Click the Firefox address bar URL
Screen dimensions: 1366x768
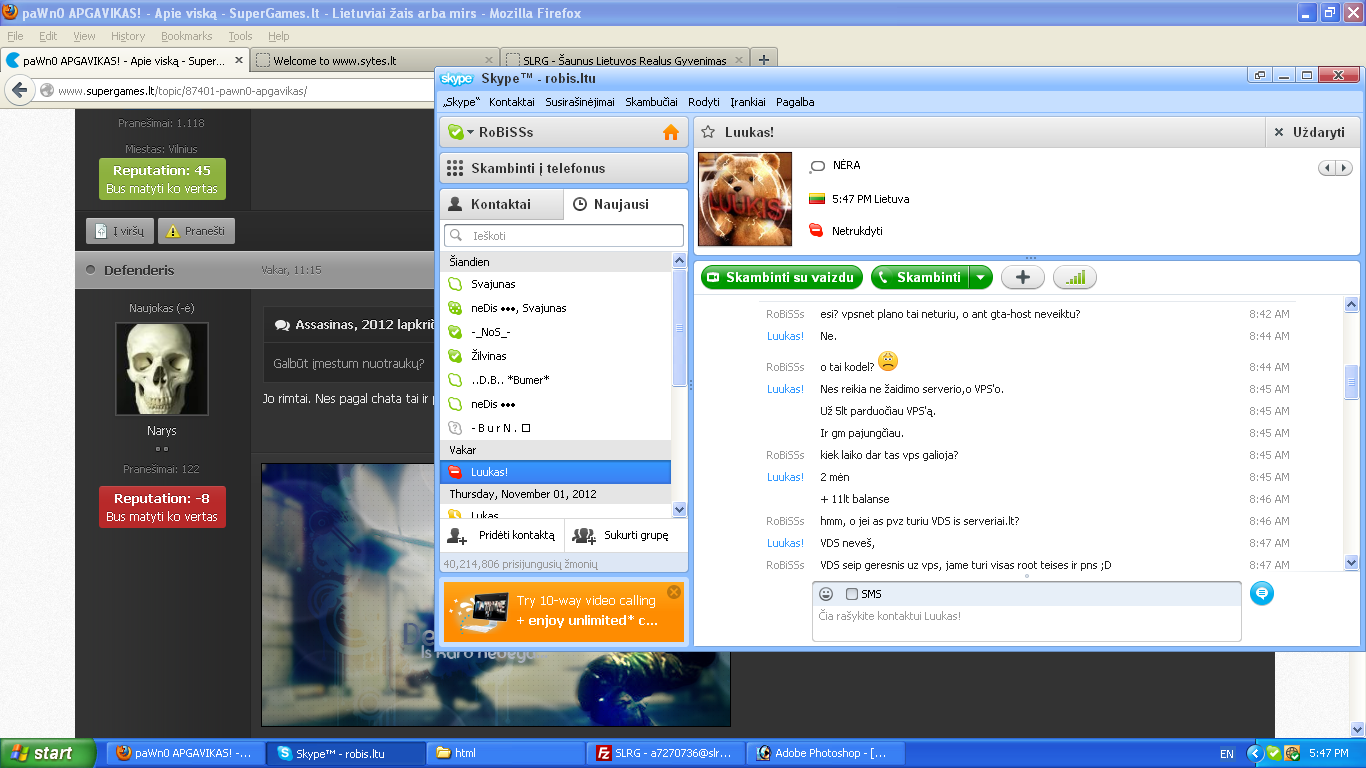pyautogui.click(x=182, y=91)
